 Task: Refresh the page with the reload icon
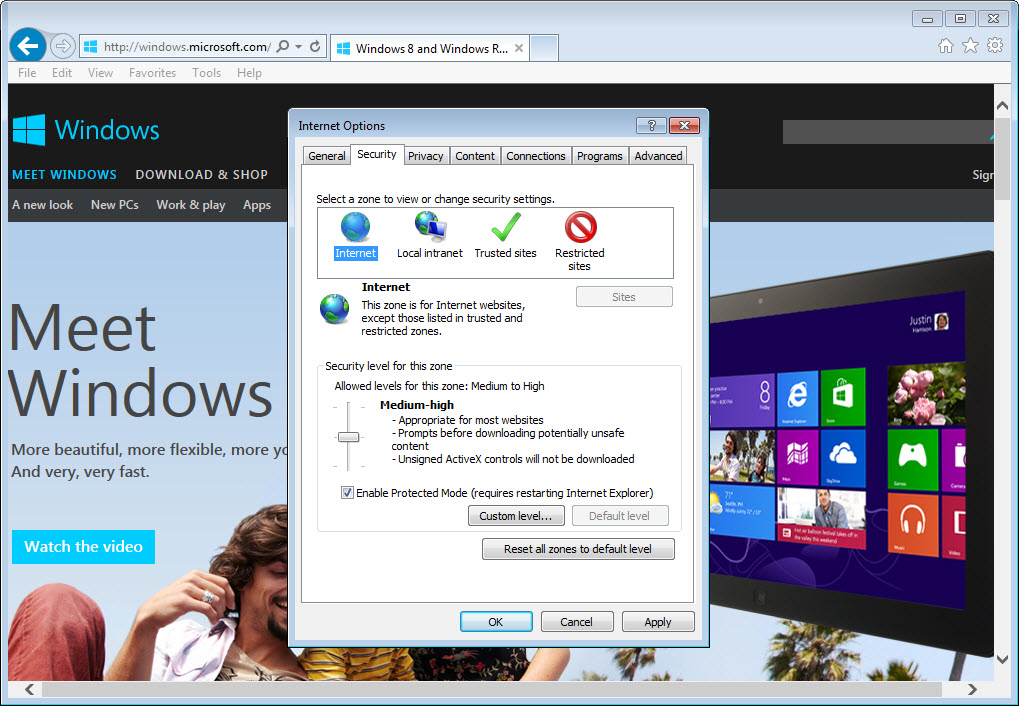coord(315,46)
